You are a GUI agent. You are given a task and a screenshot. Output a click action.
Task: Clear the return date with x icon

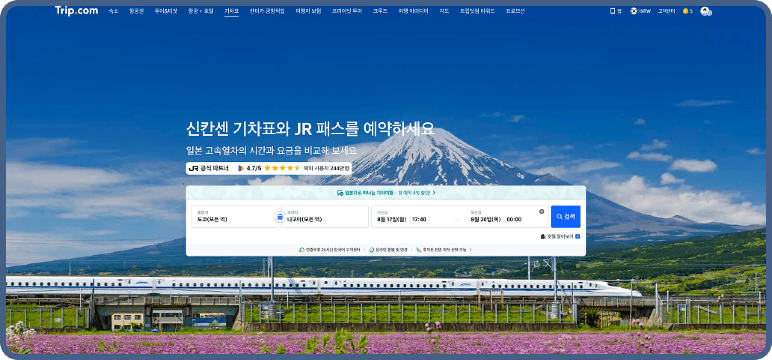[x=542, y=211]
